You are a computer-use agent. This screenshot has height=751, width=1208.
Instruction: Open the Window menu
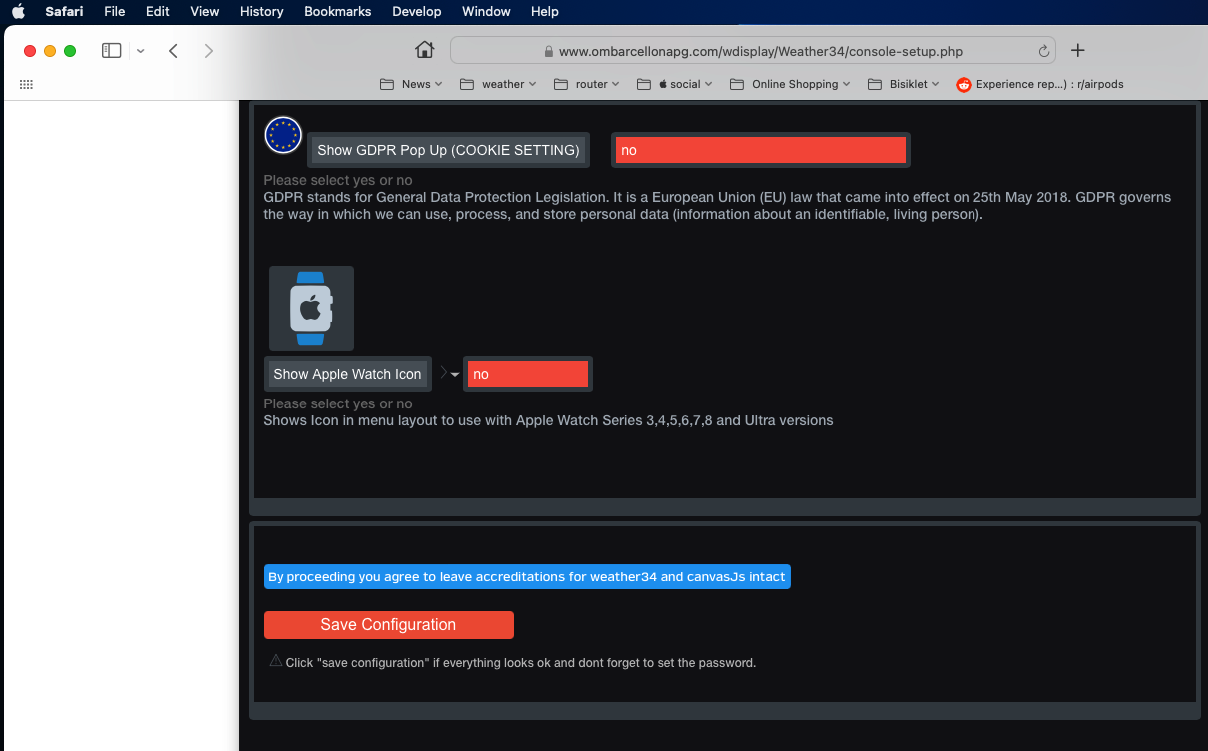486,12
